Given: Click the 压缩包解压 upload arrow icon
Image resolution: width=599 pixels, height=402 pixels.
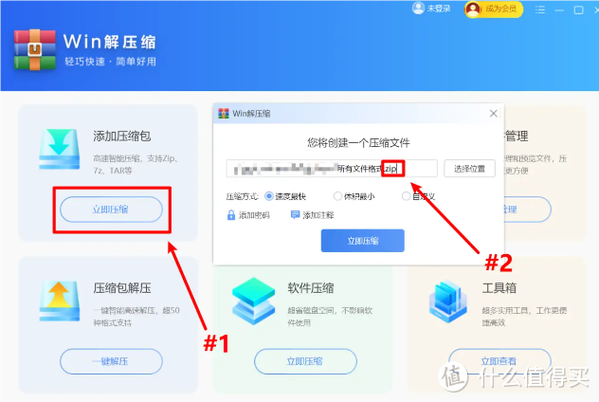Looking at the screenshot, I should [x=59, y=301].
